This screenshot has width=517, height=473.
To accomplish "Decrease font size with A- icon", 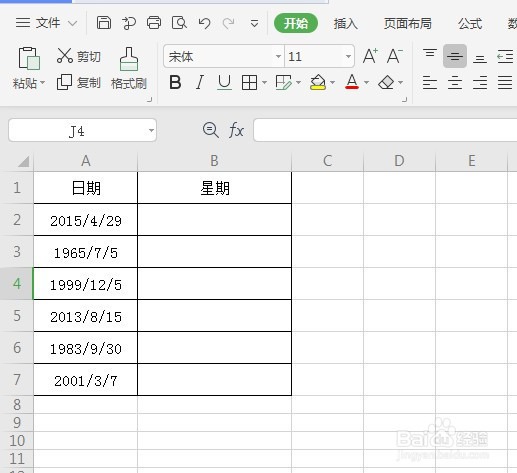I will (394, 56).
